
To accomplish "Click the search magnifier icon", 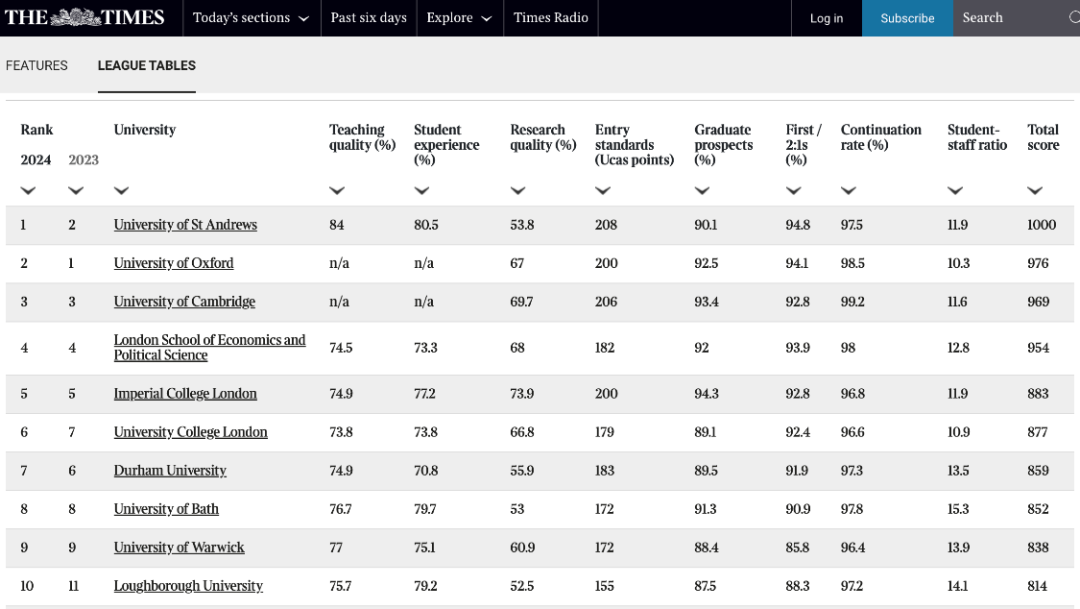I will pyautogui.click(x=1074, y=18).
